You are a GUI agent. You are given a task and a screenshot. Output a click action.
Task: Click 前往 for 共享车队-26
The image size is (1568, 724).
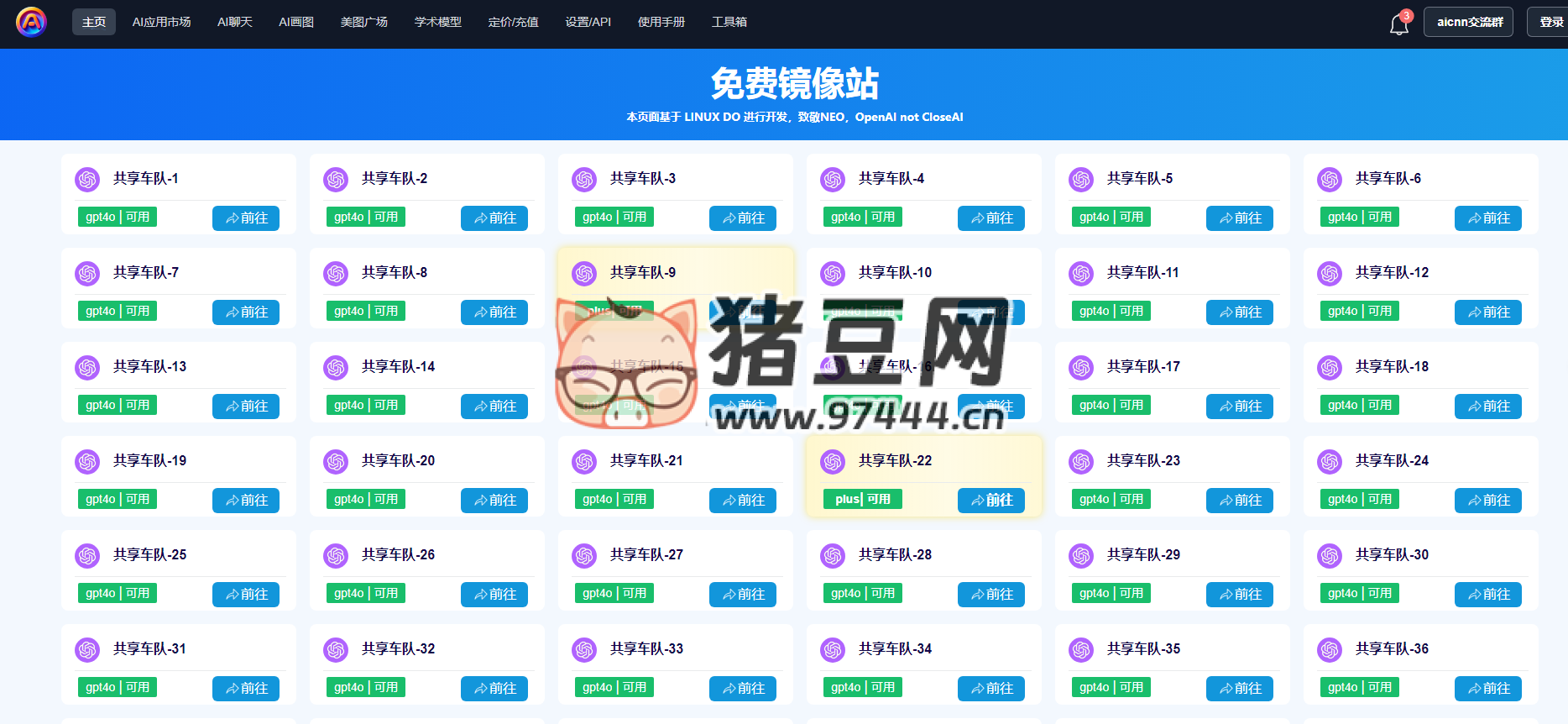[494, 595]
